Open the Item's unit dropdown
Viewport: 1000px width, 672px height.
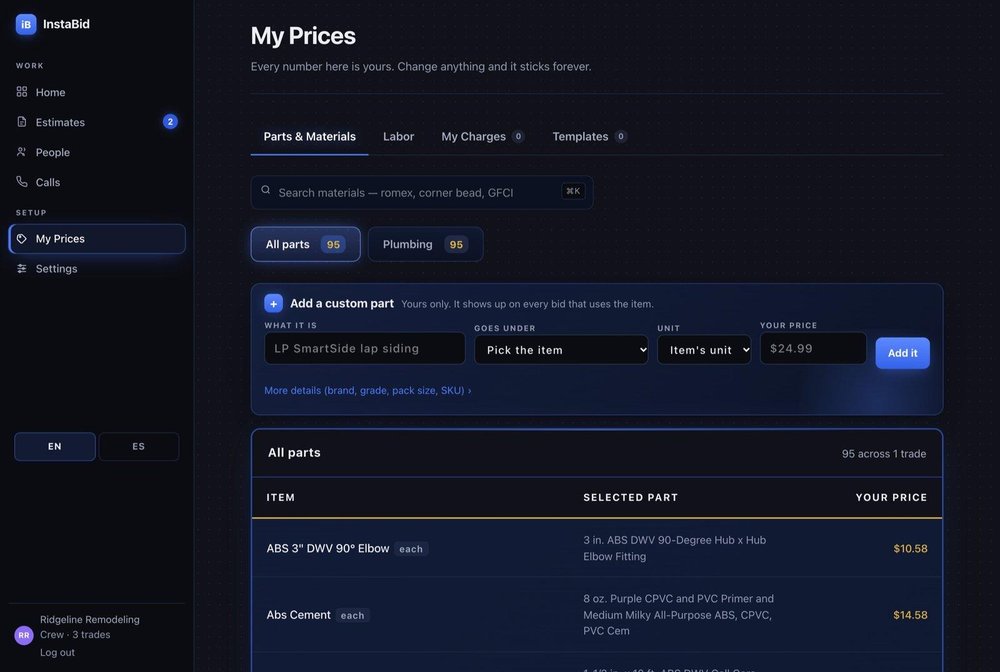point(704,349)
